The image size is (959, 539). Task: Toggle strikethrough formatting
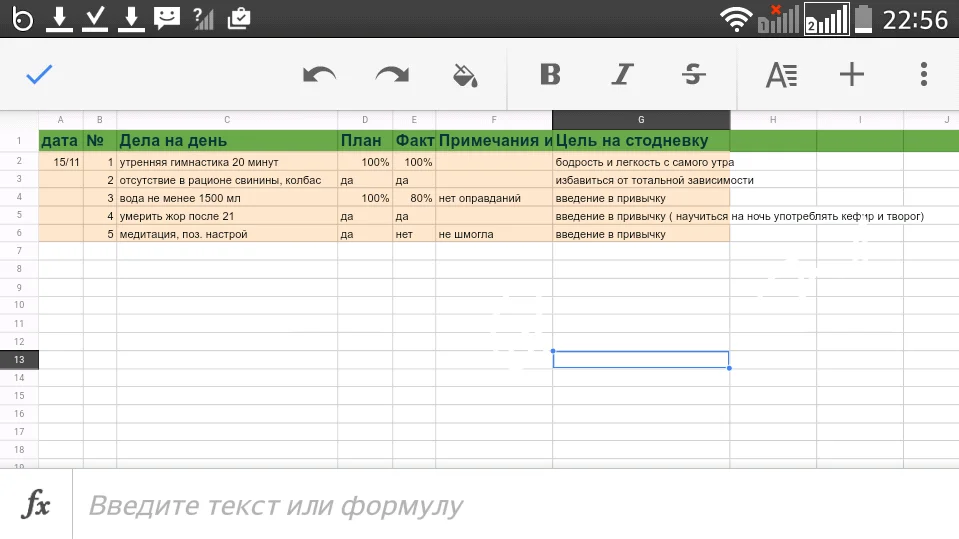click(x=694, y=74)
